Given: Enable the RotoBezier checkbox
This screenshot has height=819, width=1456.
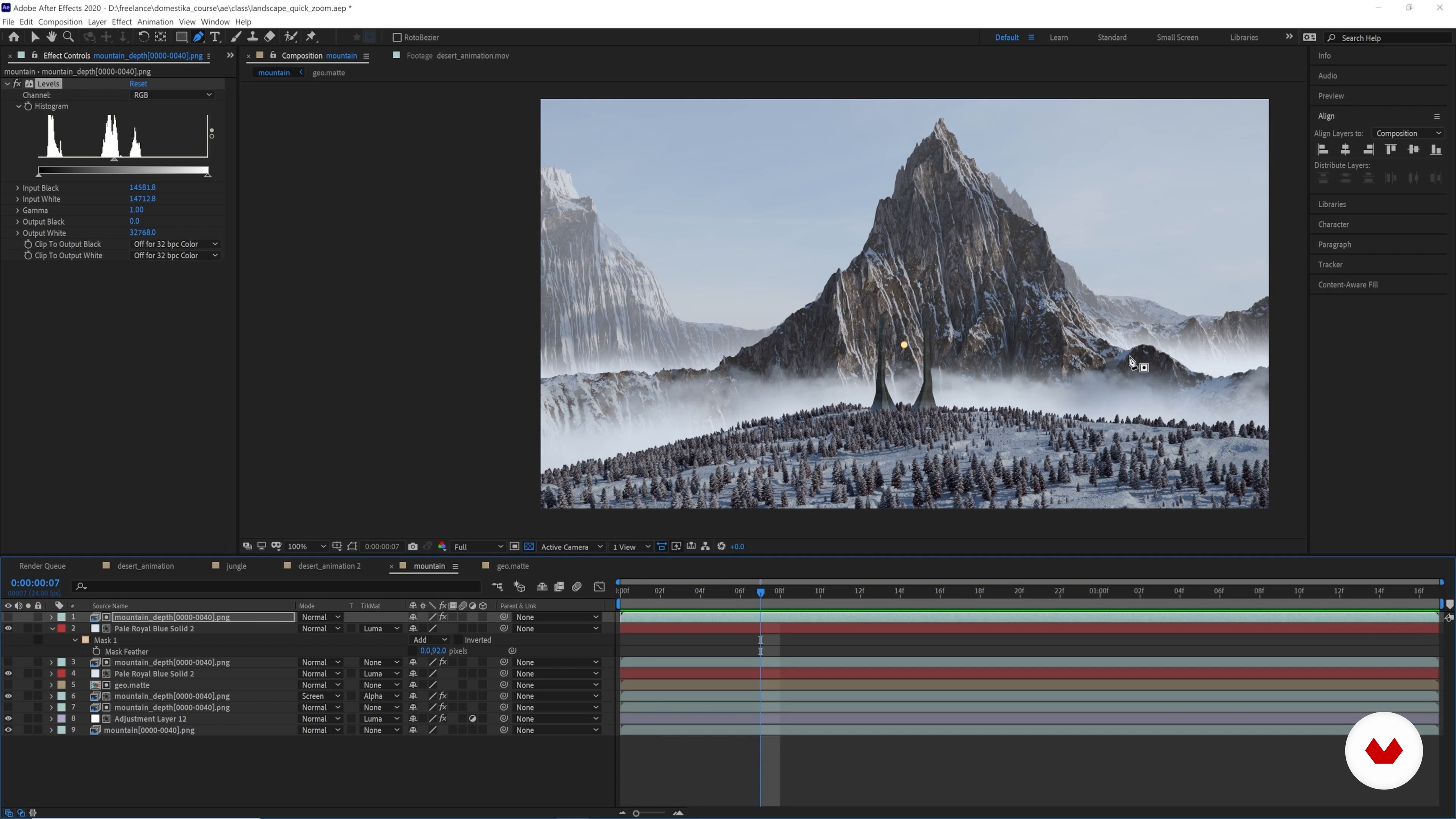Looking at the screenshot, I should pyautogui.click(x=397, y=37).
